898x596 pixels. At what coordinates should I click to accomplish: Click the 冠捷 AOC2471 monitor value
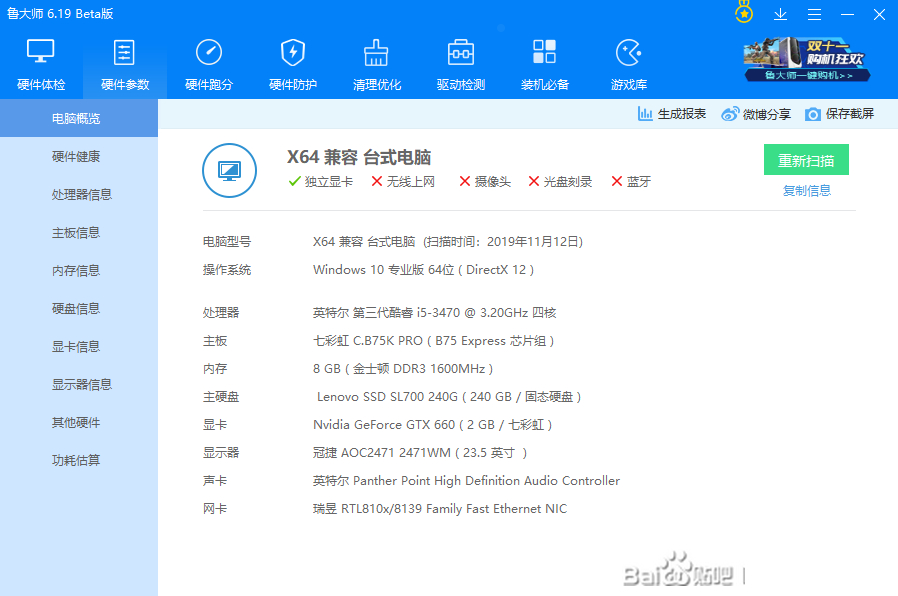point(420,453)
